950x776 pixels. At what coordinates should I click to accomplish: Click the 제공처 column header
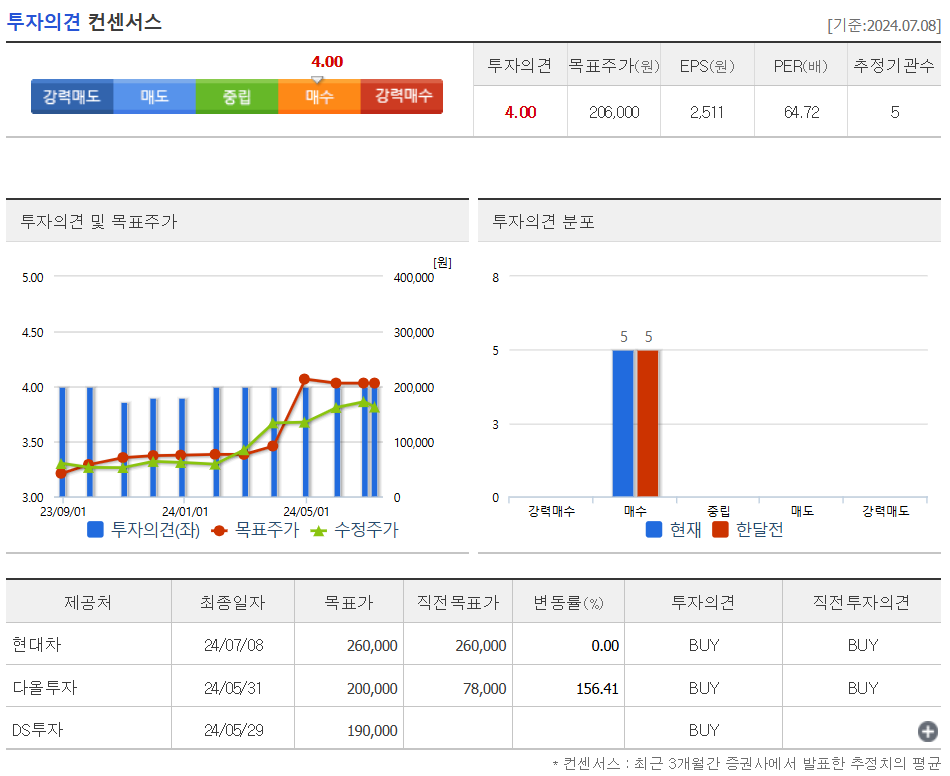[x=88, y=602]
